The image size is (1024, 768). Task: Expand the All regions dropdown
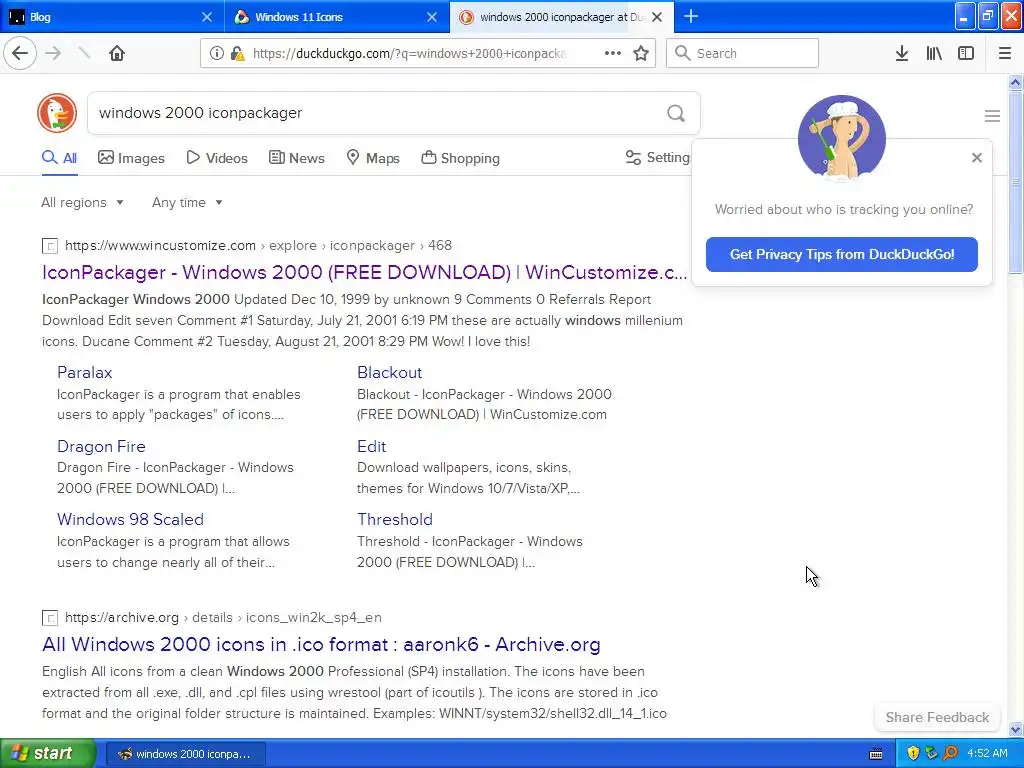[82, 202]
